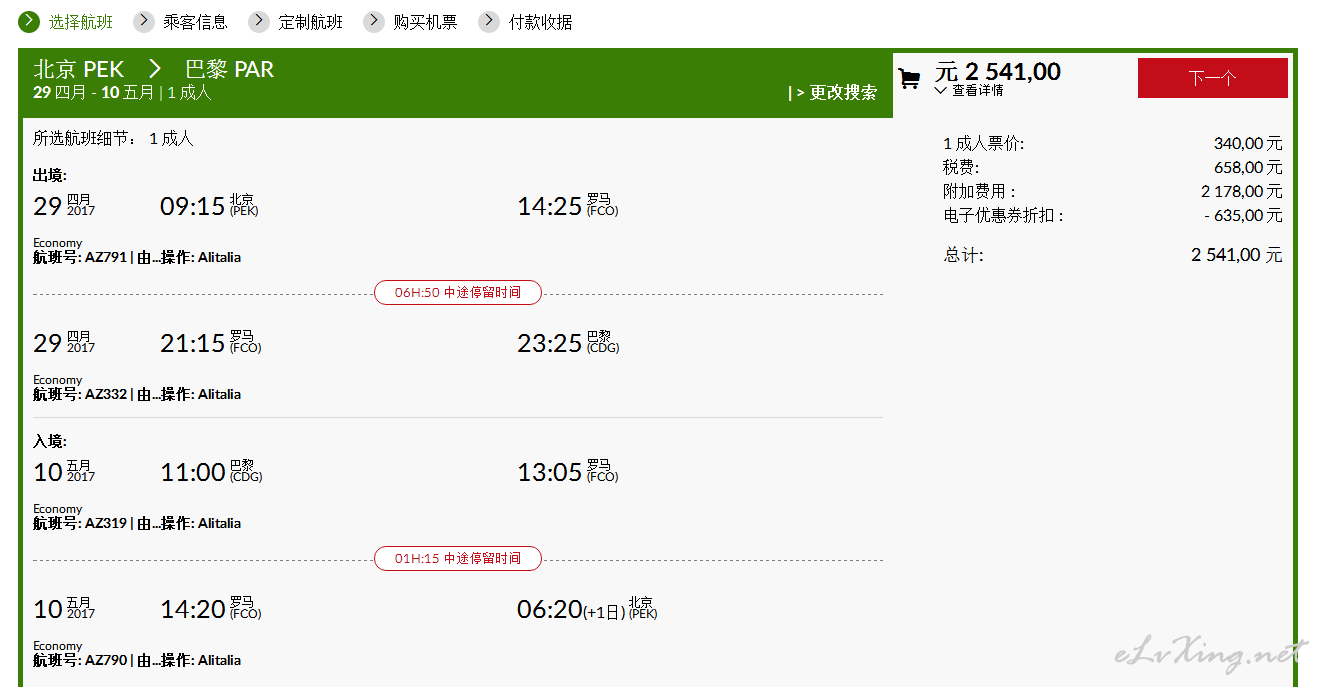Click the 购买机票 step arrow icon
Viewport: 1319px width, 687px height.
click(x=374, y=21)
